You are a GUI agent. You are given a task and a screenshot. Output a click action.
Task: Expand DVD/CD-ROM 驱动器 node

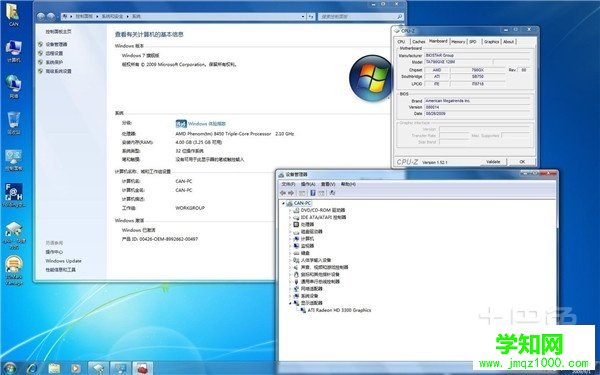click(290, 210)
